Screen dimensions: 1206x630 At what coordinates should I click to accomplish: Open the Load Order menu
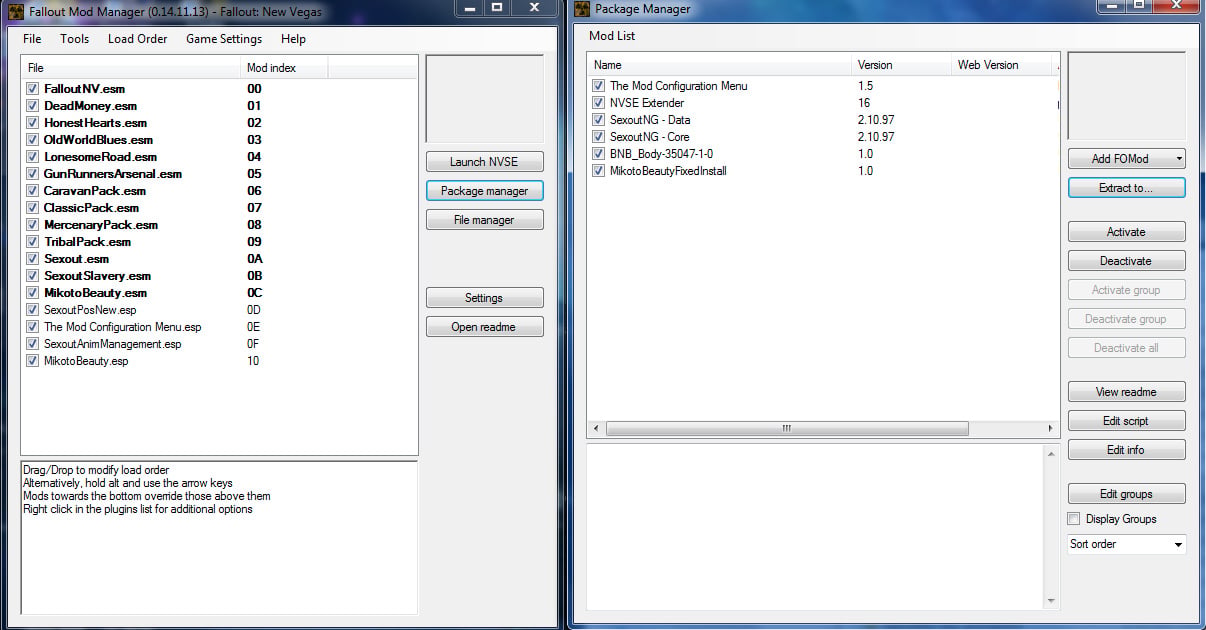coord(138,39)
